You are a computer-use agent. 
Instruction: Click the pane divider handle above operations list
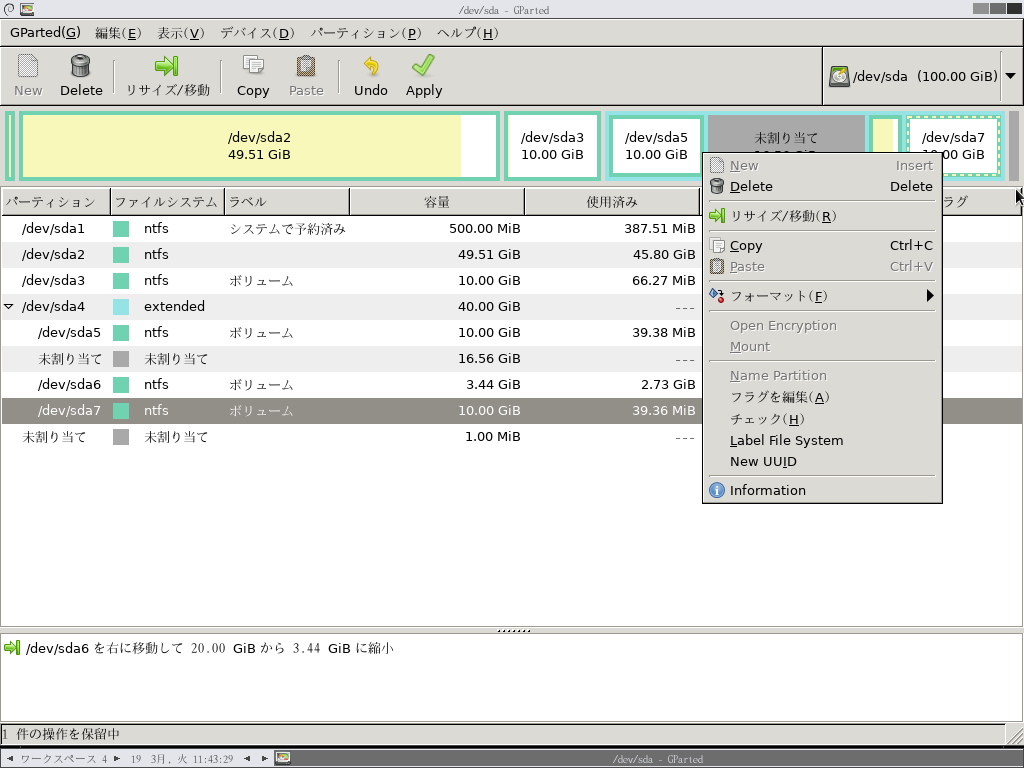click(x=513, y=631)
